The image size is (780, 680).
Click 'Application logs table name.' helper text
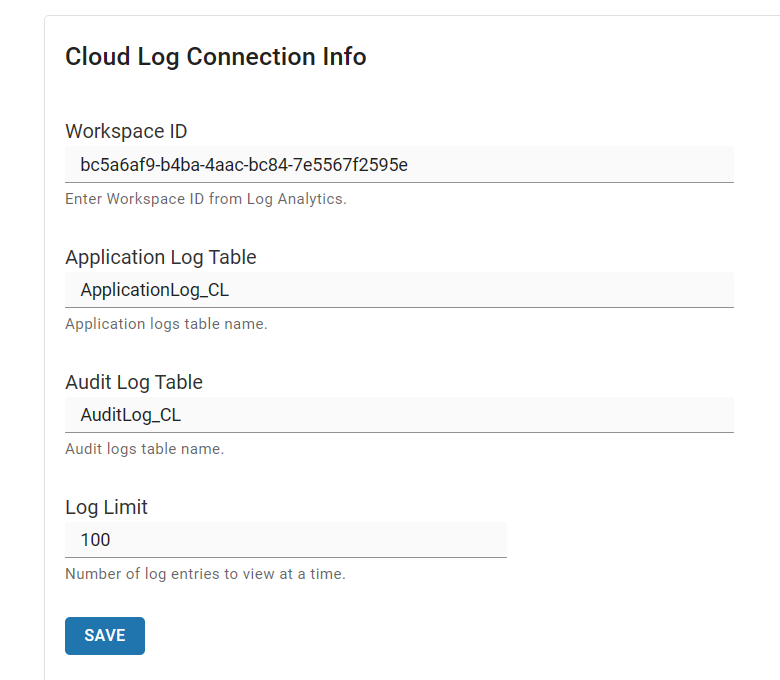click(x=167, y=324)
